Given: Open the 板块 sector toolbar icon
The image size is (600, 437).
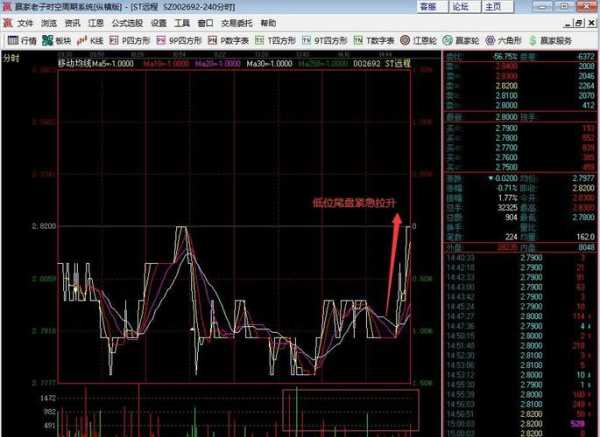Looking at the screenshot, I should click(x=58, y=41).
